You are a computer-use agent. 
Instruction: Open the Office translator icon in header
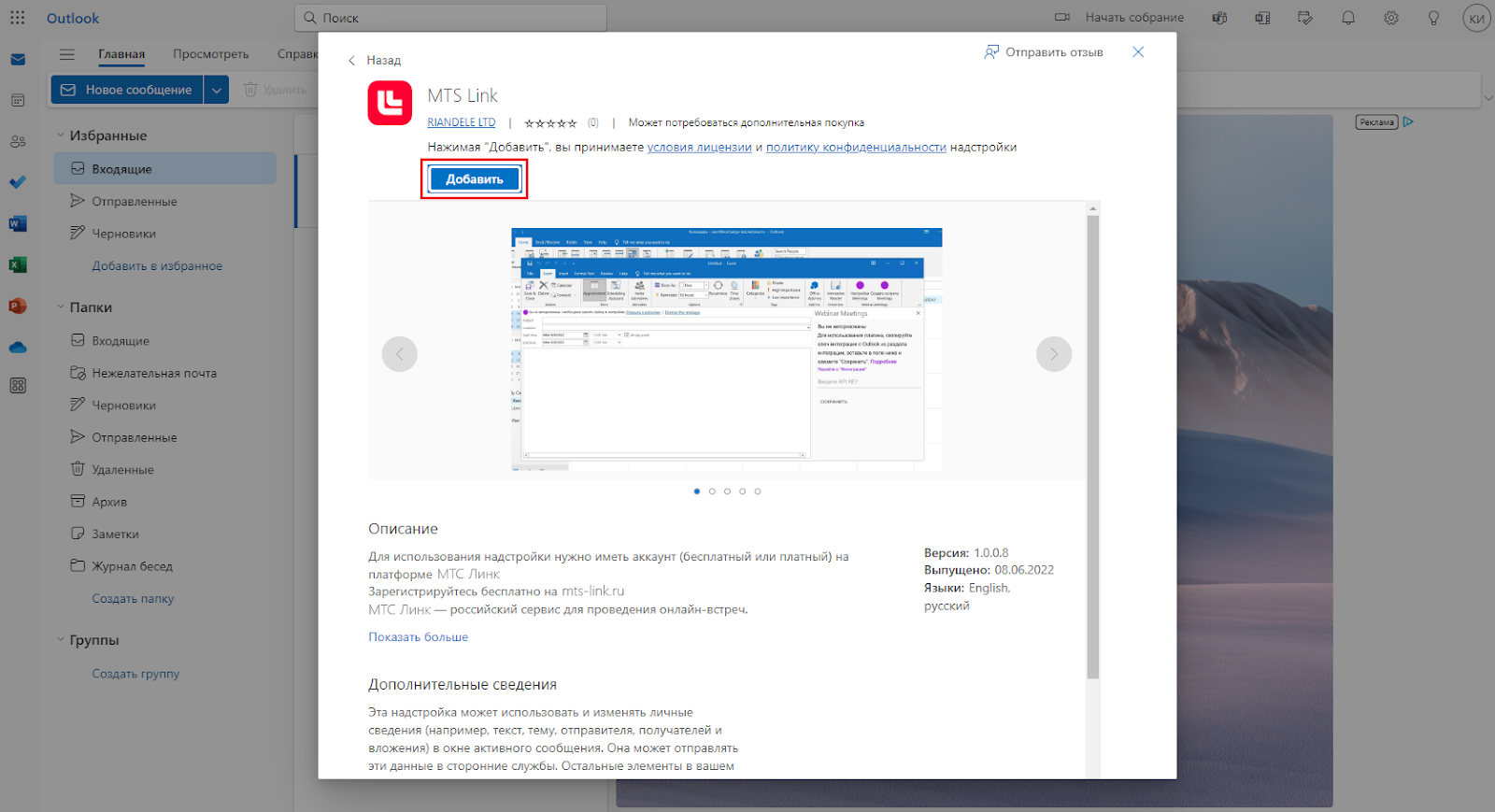click(1262, 18)
